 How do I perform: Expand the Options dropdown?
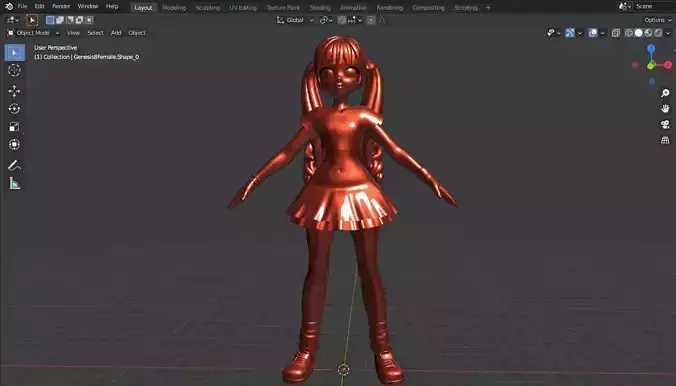coord(658,20)
